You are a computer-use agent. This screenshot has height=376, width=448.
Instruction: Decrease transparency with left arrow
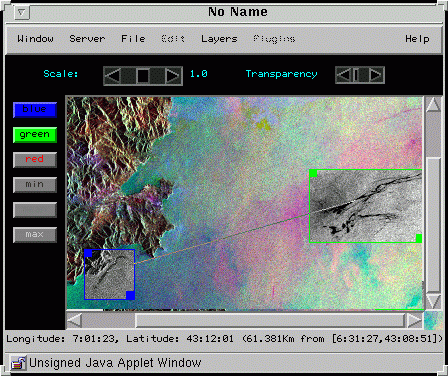point(343,75)
